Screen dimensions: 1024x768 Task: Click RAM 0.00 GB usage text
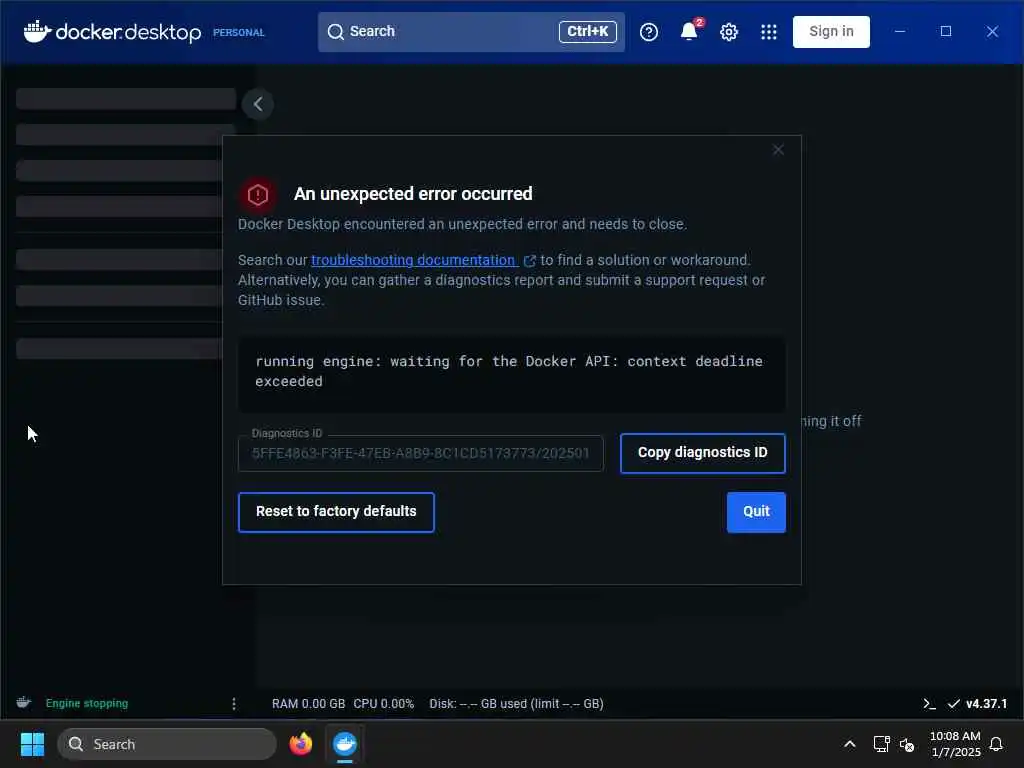coord(308,703)
